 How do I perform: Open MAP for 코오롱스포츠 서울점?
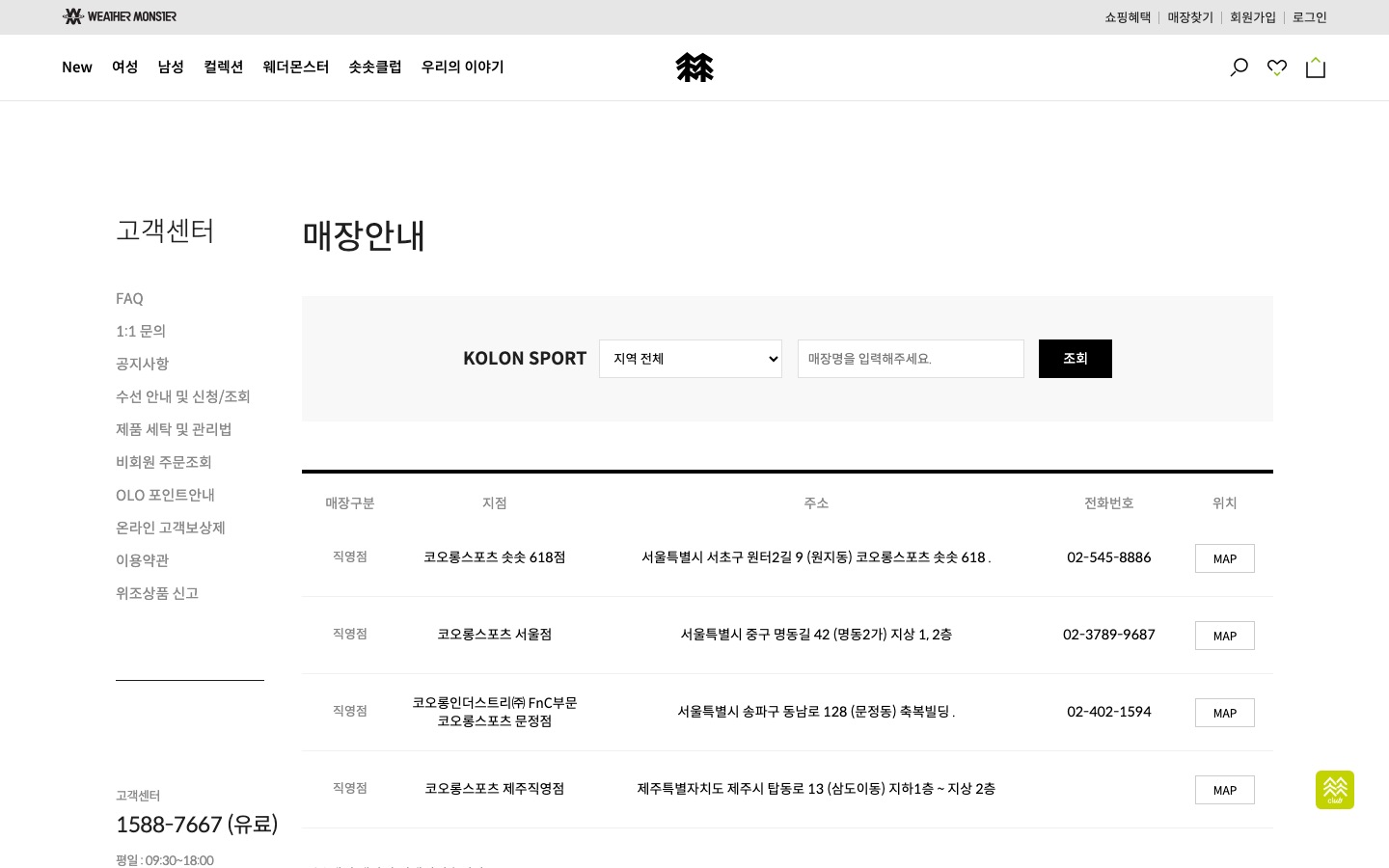tap(1225, 636)
